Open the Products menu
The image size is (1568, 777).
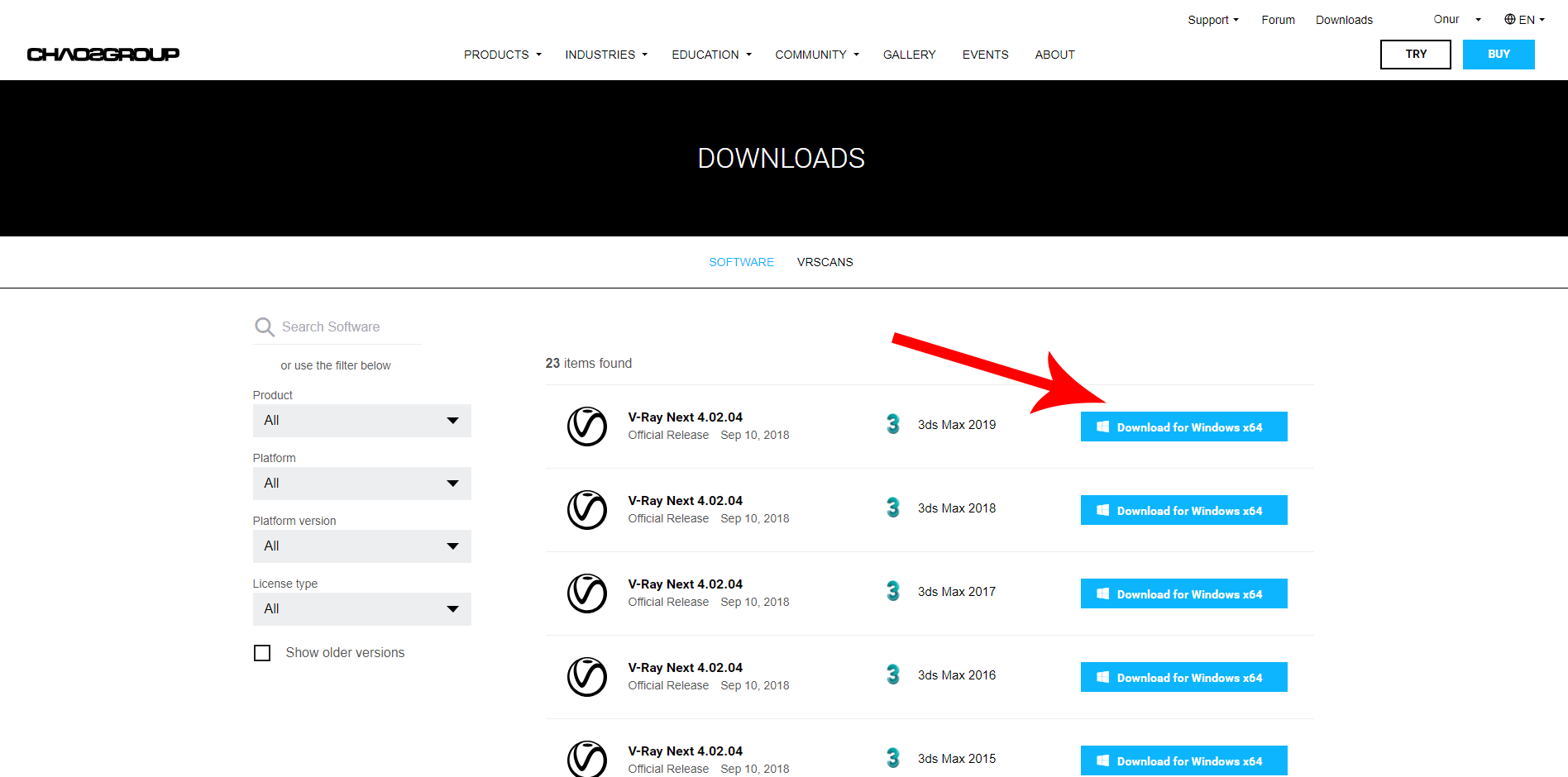(503, 55)
